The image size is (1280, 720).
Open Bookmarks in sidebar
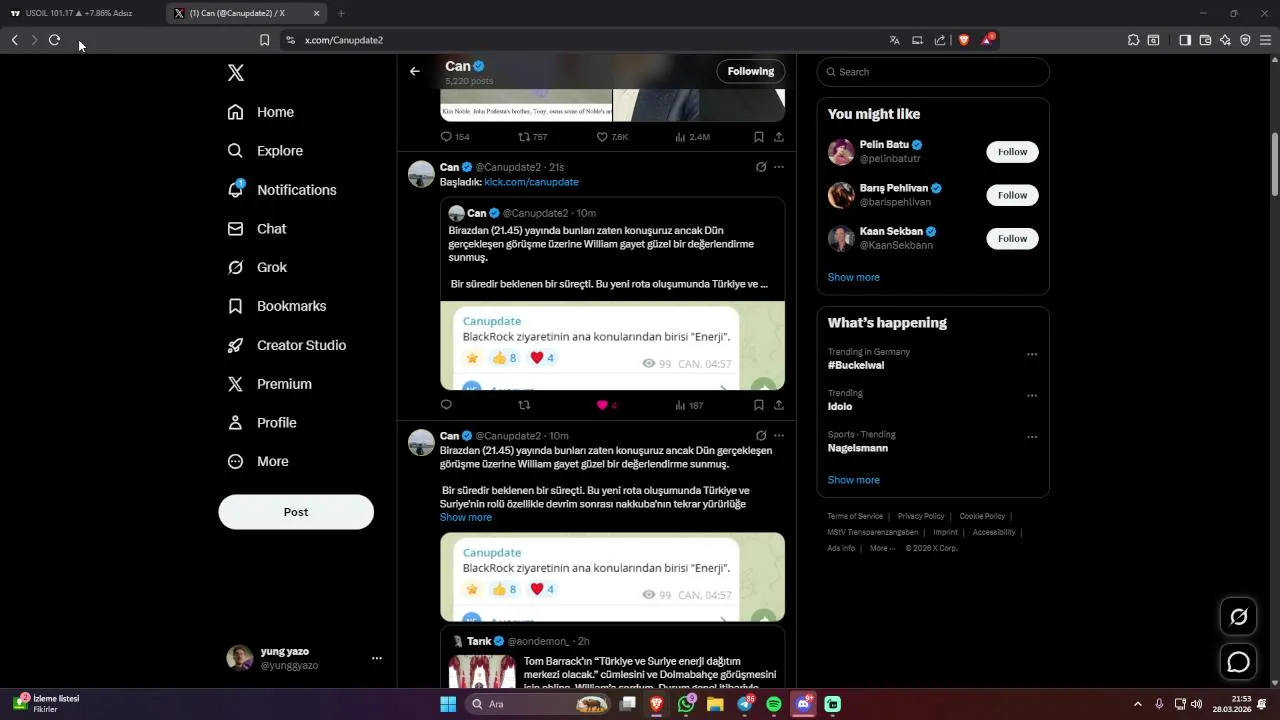[x=277, y=306]
